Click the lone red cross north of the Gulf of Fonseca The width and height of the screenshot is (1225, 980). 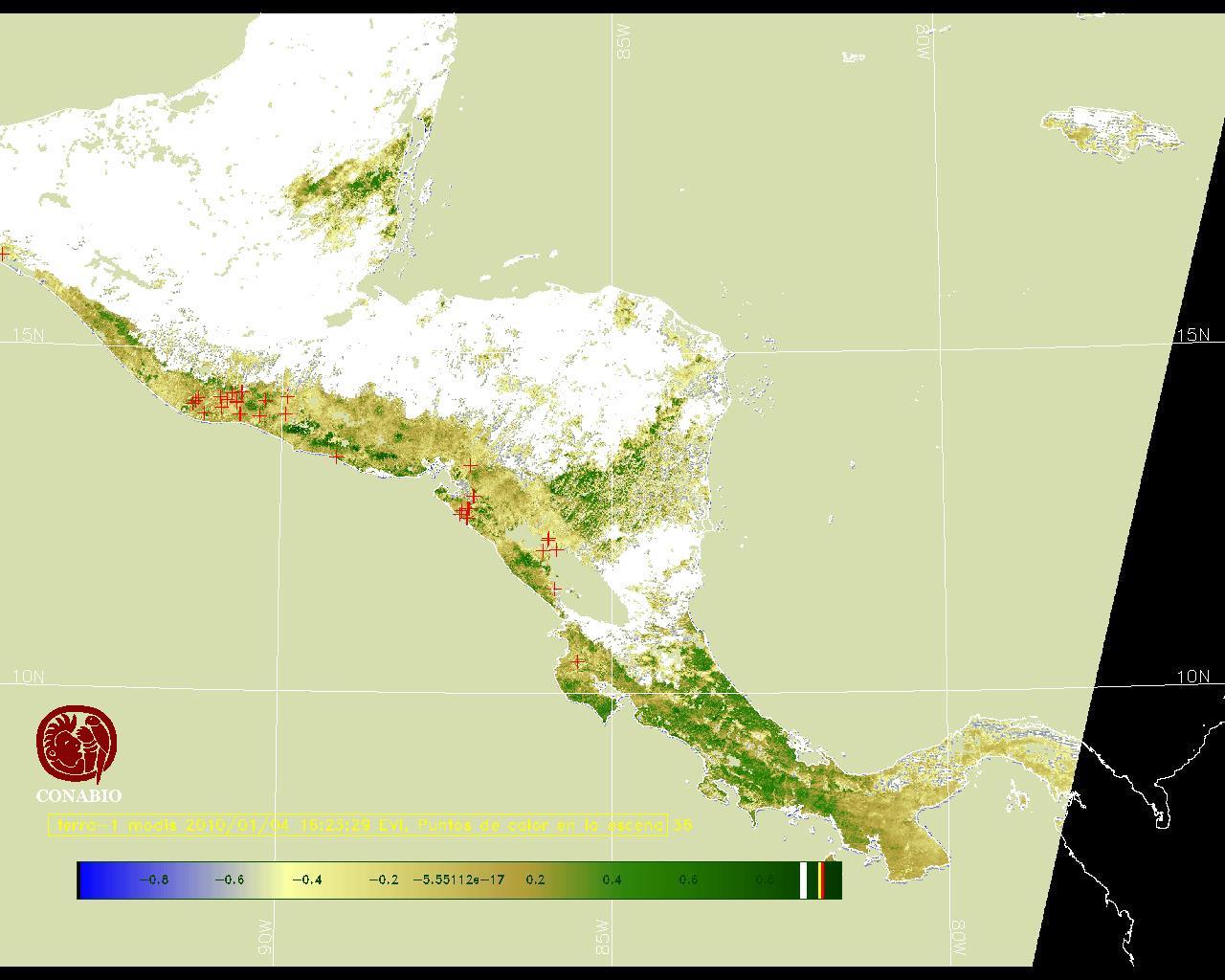(x=470, y=466)
